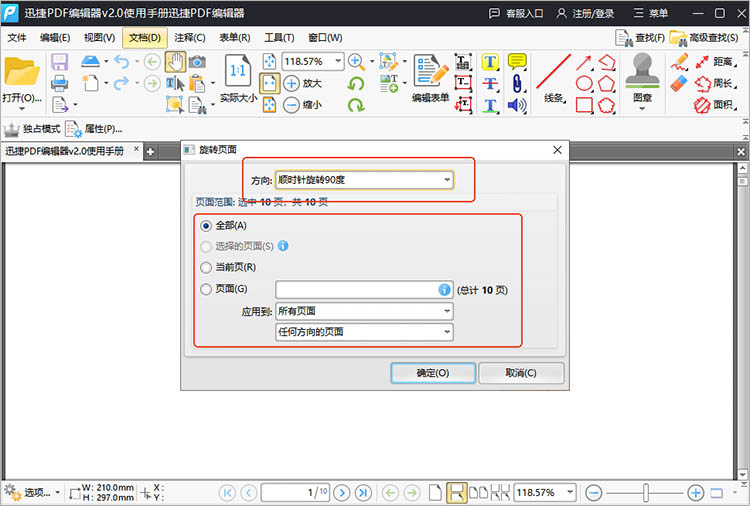Viewport: 750px width, 506px height.
Task: Click the save floppy disk icon
Action: (59, 62)
